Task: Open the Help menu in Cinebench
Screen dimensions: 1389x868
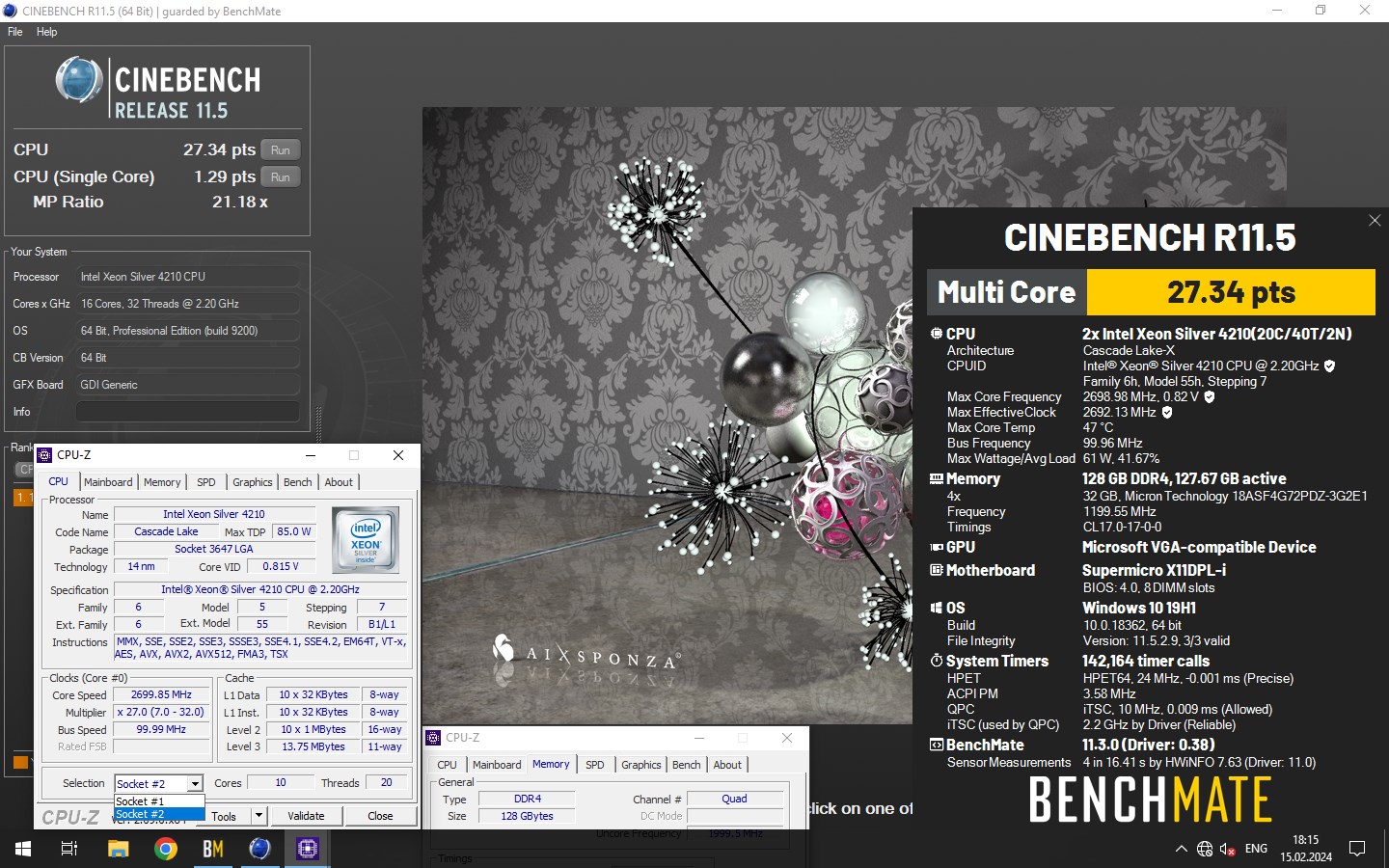Action: tap(46, 32)
